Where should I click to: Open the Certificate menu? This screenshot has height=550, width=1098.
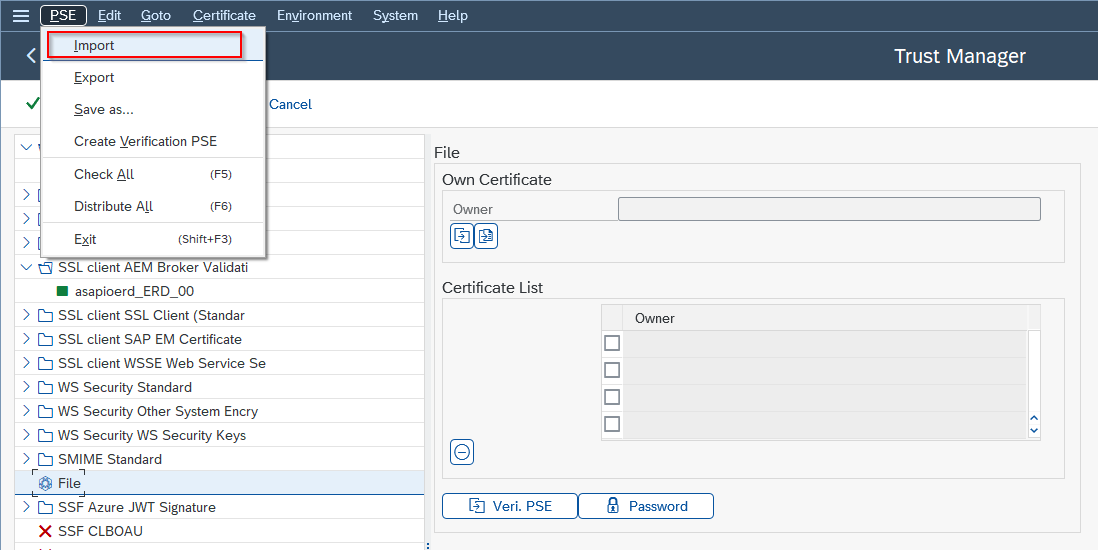tap(224, 15)
